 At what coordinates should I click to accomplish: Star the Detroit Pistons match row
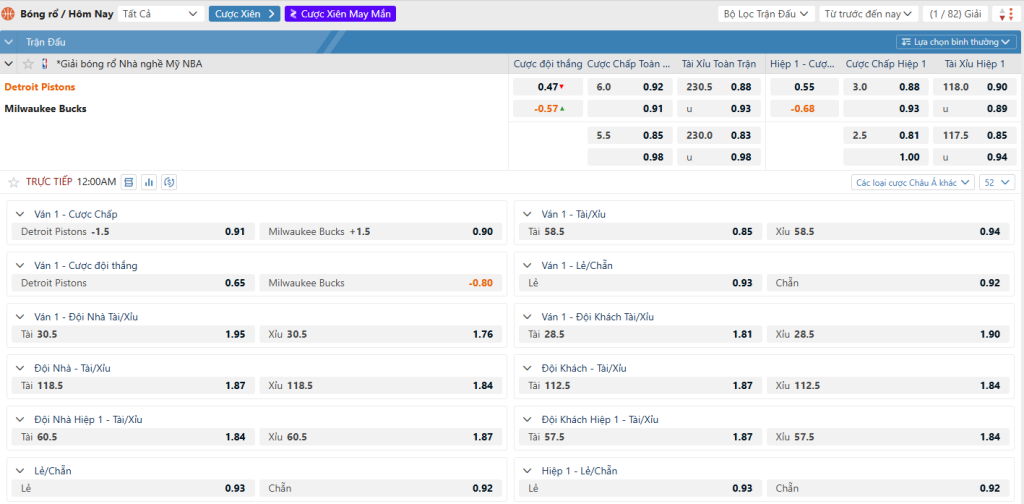tap(13, 182)
